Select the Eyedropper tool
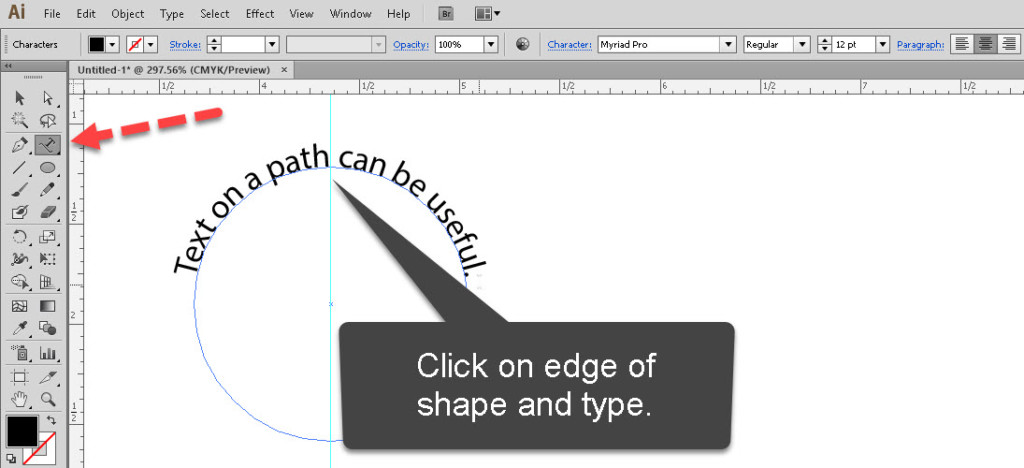Viewport: 1024px width, 468px height. (20, 327)
